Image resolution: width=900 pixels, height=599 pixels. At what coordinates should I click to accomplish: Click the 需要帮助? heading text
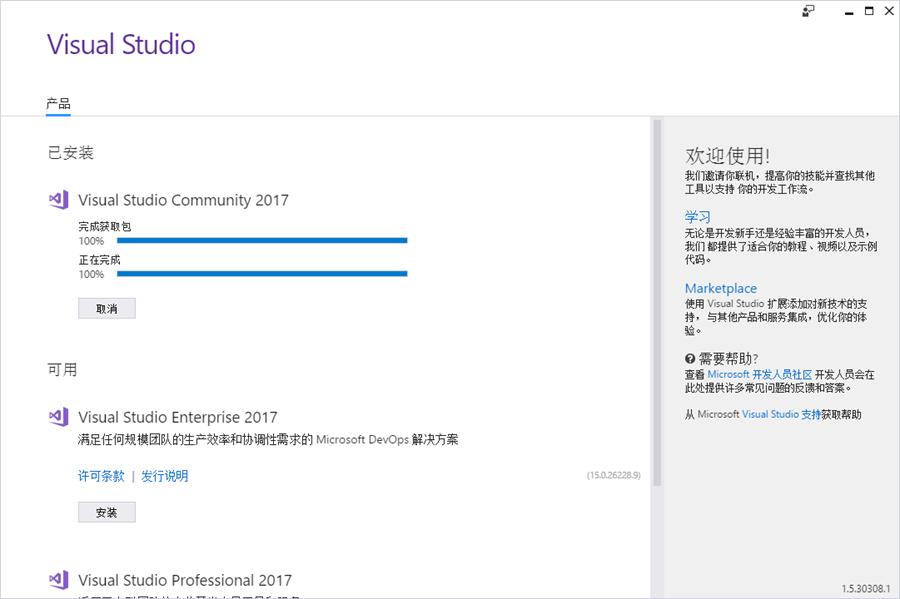click(728, 359)
